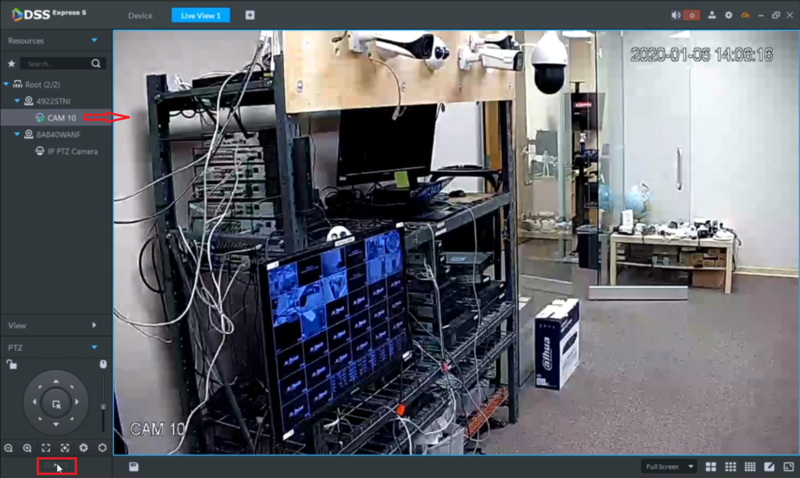Adjust the PTZ speed slider handle
Image resolution: width=800 pixels, height=478 pixels.
pos(103,407)
